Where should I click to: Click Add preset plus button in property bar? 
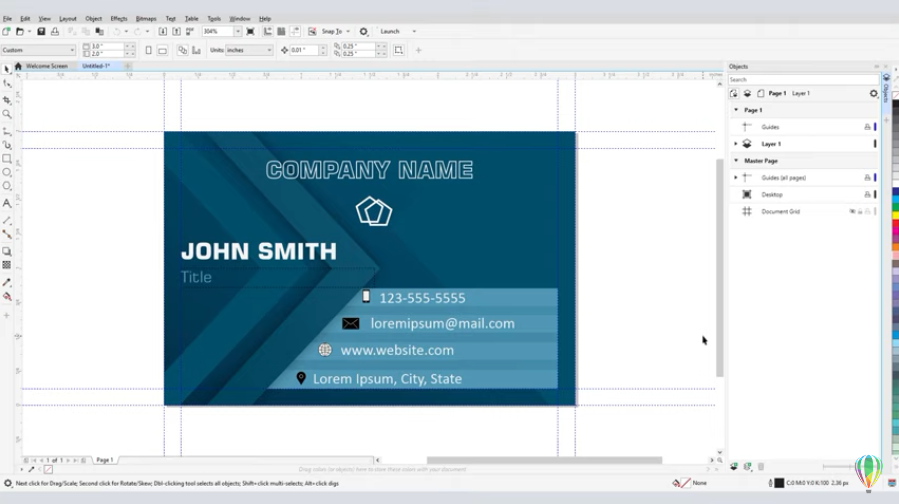pyautogui.click(x=419, y=50)
